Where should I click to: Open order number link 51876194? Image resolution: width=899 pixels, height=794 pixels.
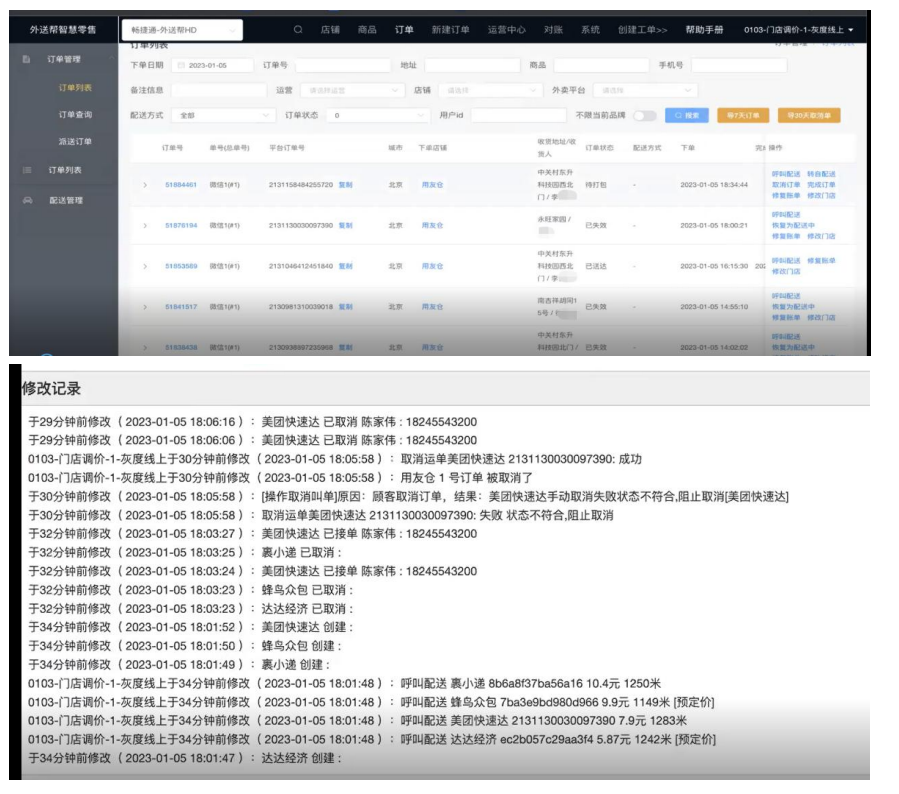pyautogui.click(x=181, y=225)
